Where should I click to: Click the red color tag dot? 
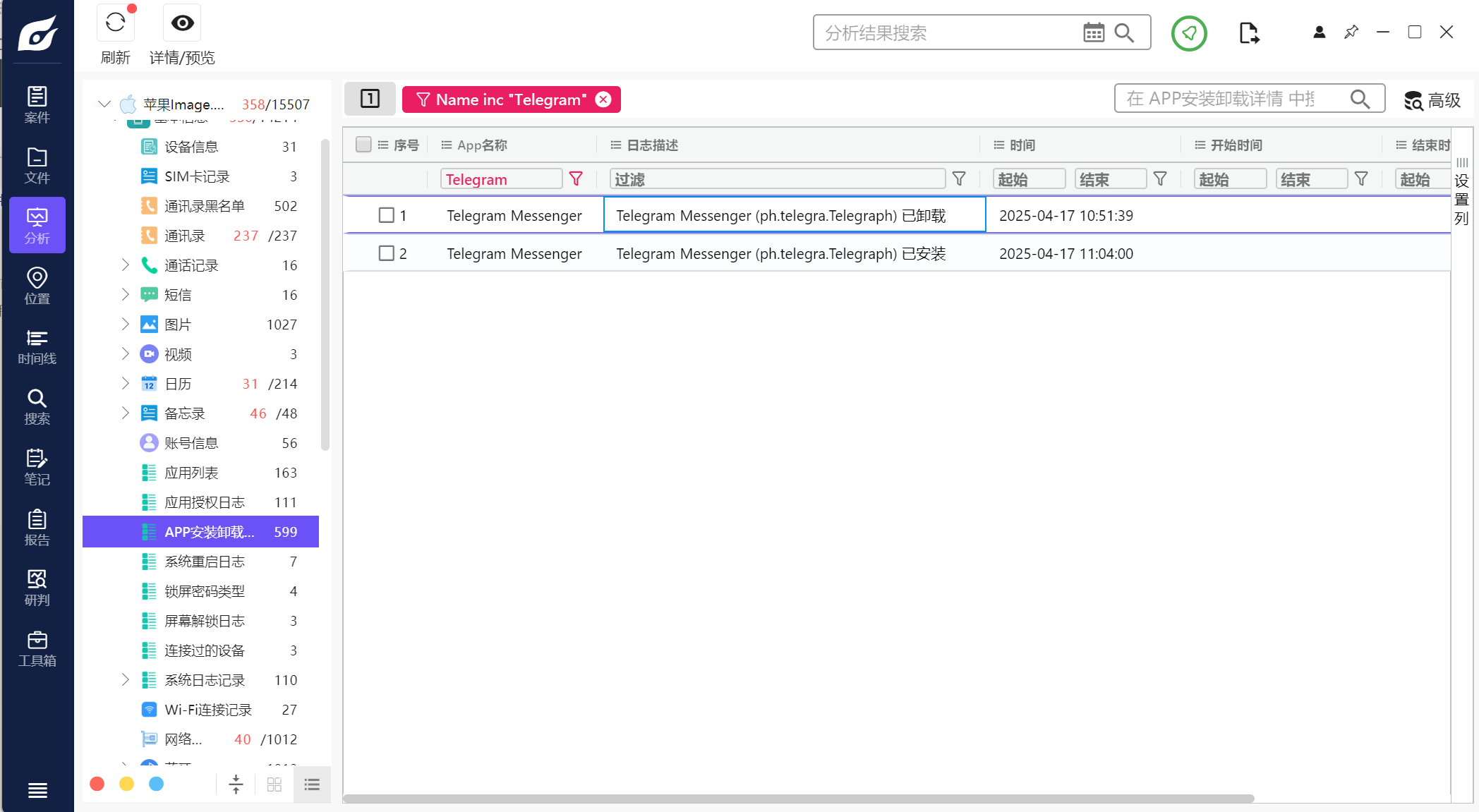tap(97, 784)
